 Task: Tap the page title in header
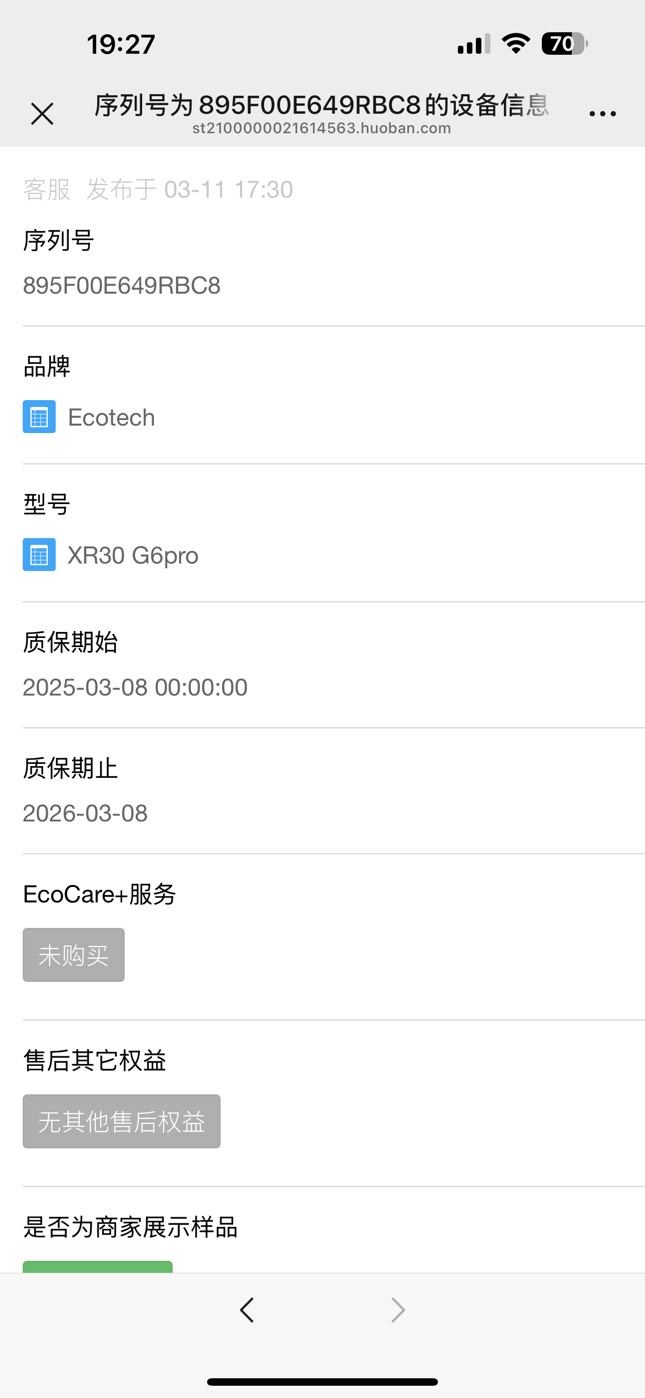[322, 104]
